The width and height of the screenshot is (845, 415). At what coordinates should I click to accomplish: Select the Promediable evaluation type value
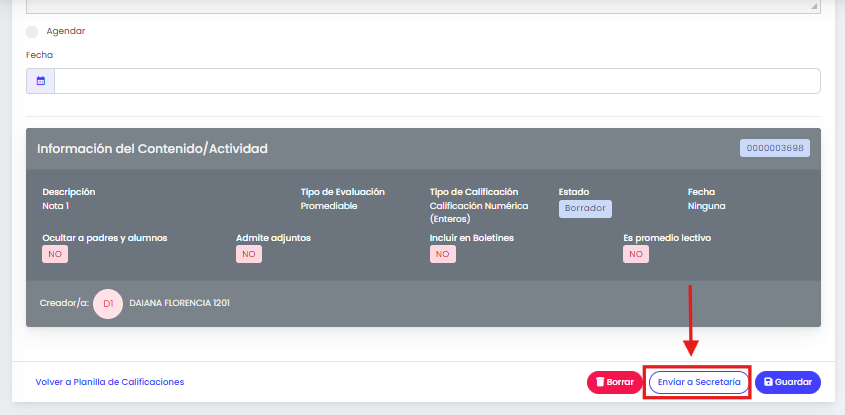tap(329, 206)
